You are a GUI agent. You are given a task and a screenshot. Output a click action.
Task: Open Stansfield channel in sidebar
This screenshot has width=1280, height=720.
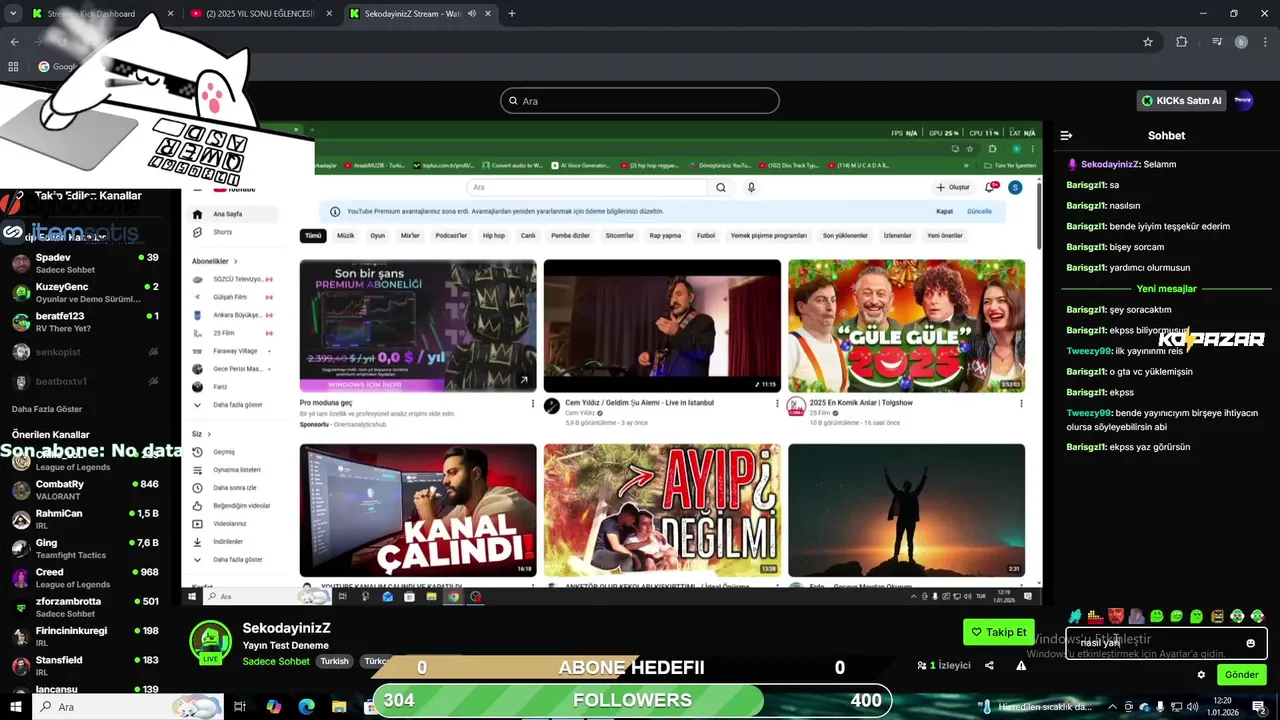[84, 666]
